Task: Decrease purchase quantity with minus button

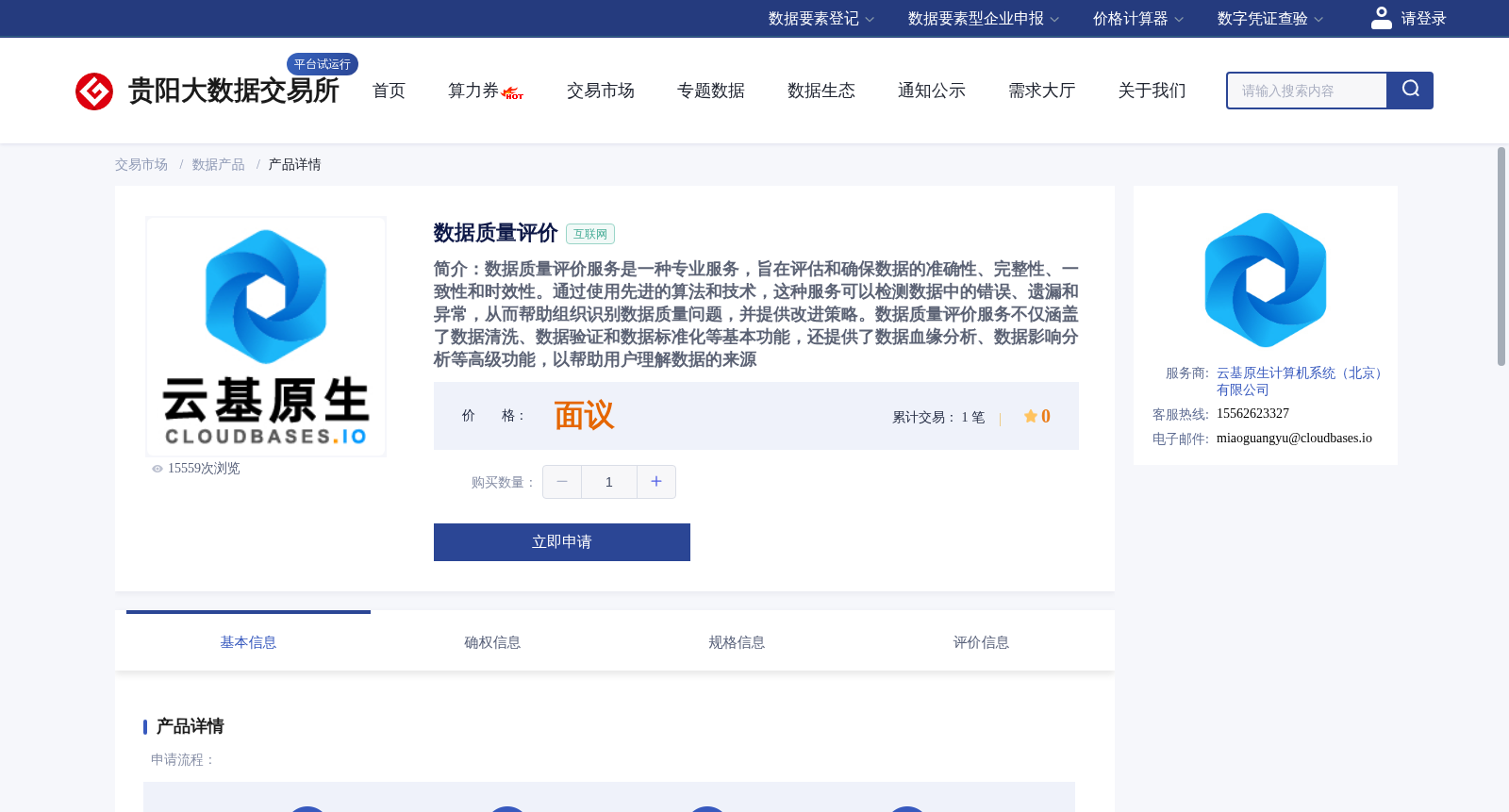Action: 562,482
